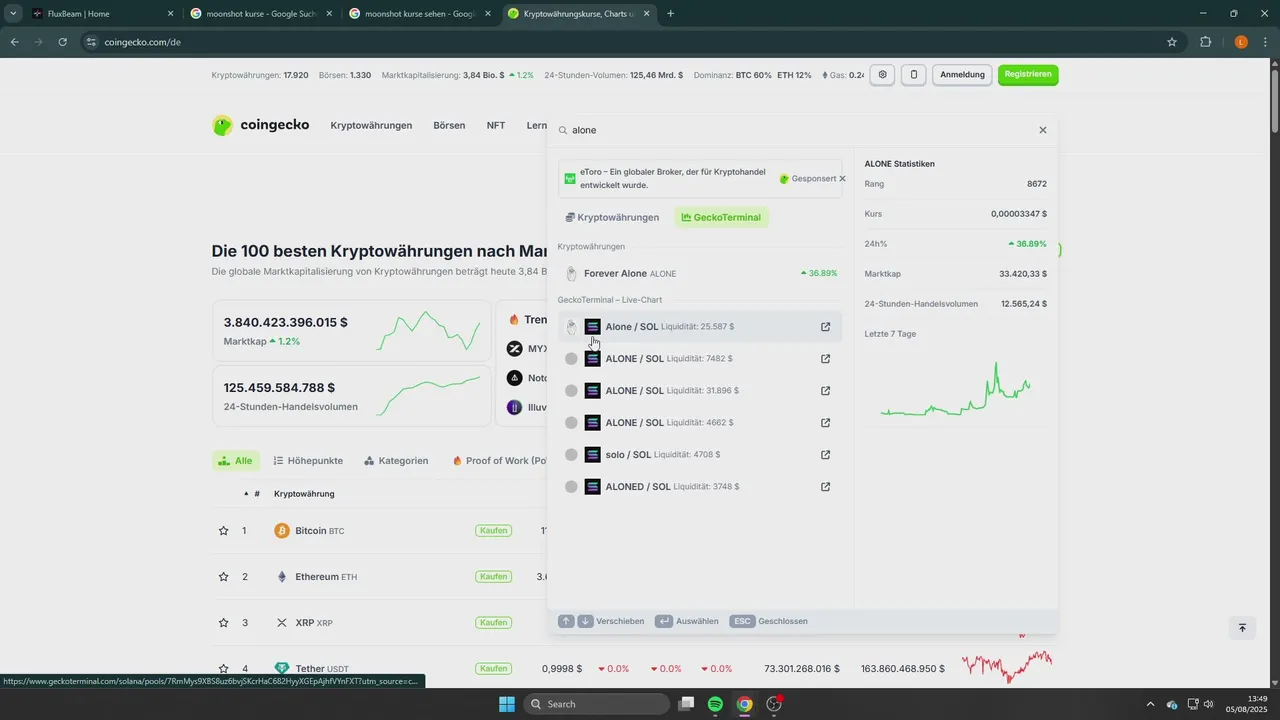Click the Ethereum ETH row name
1280x720 pixels.
(x=315, y=577)
